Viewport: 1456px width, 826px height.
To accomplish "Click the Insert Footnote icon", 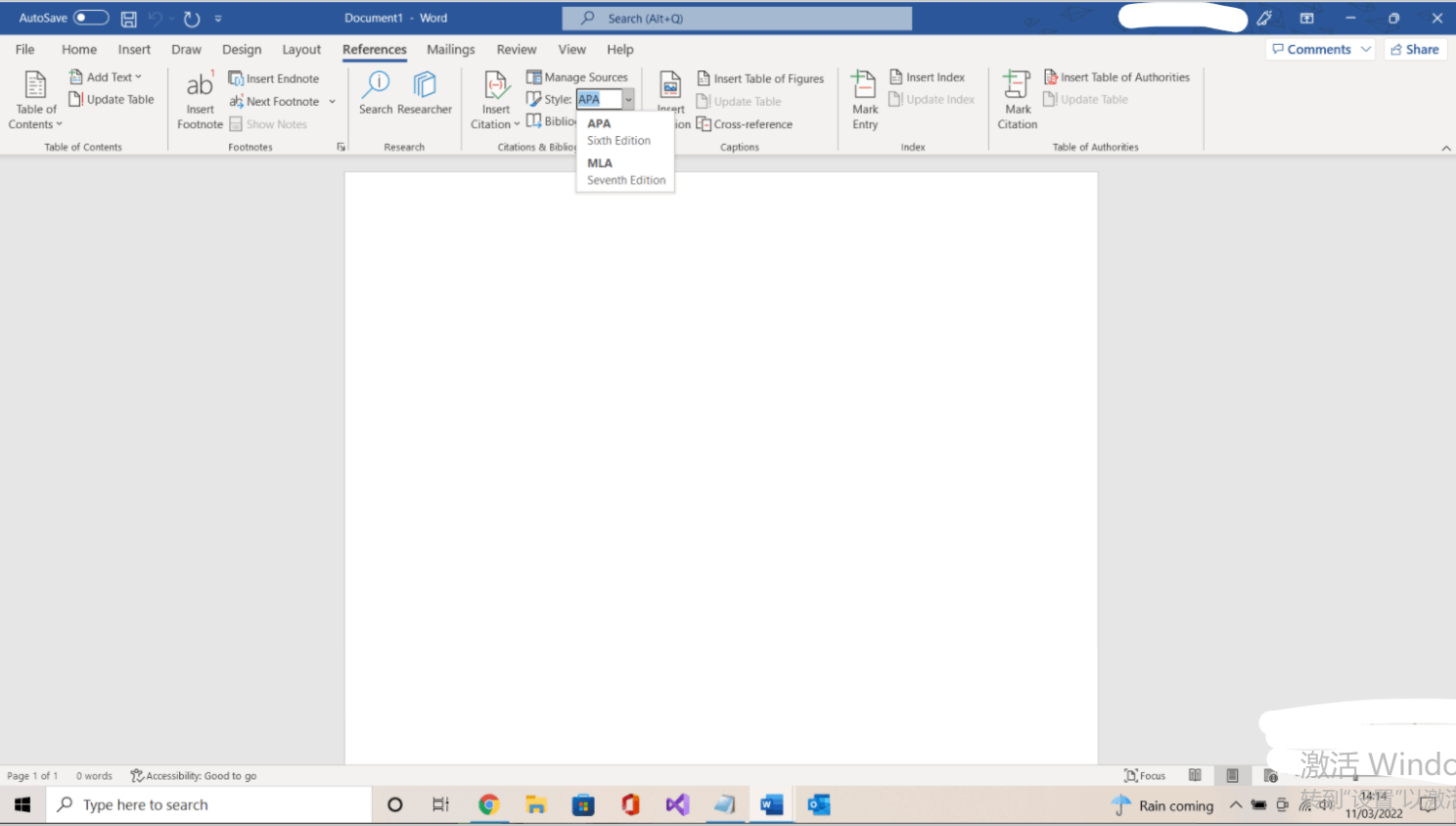I will 200,100.
